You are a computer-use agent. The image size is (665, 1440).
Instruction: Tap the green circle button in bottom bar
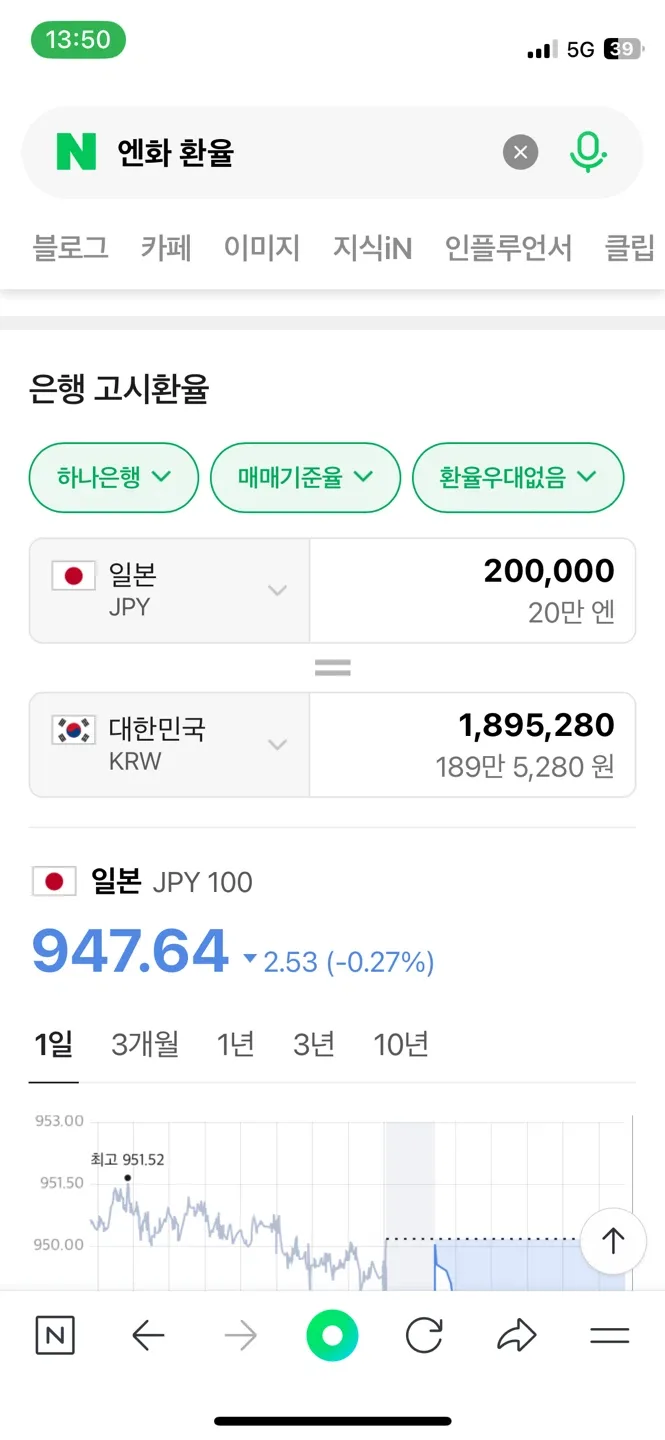(332, 1336)
